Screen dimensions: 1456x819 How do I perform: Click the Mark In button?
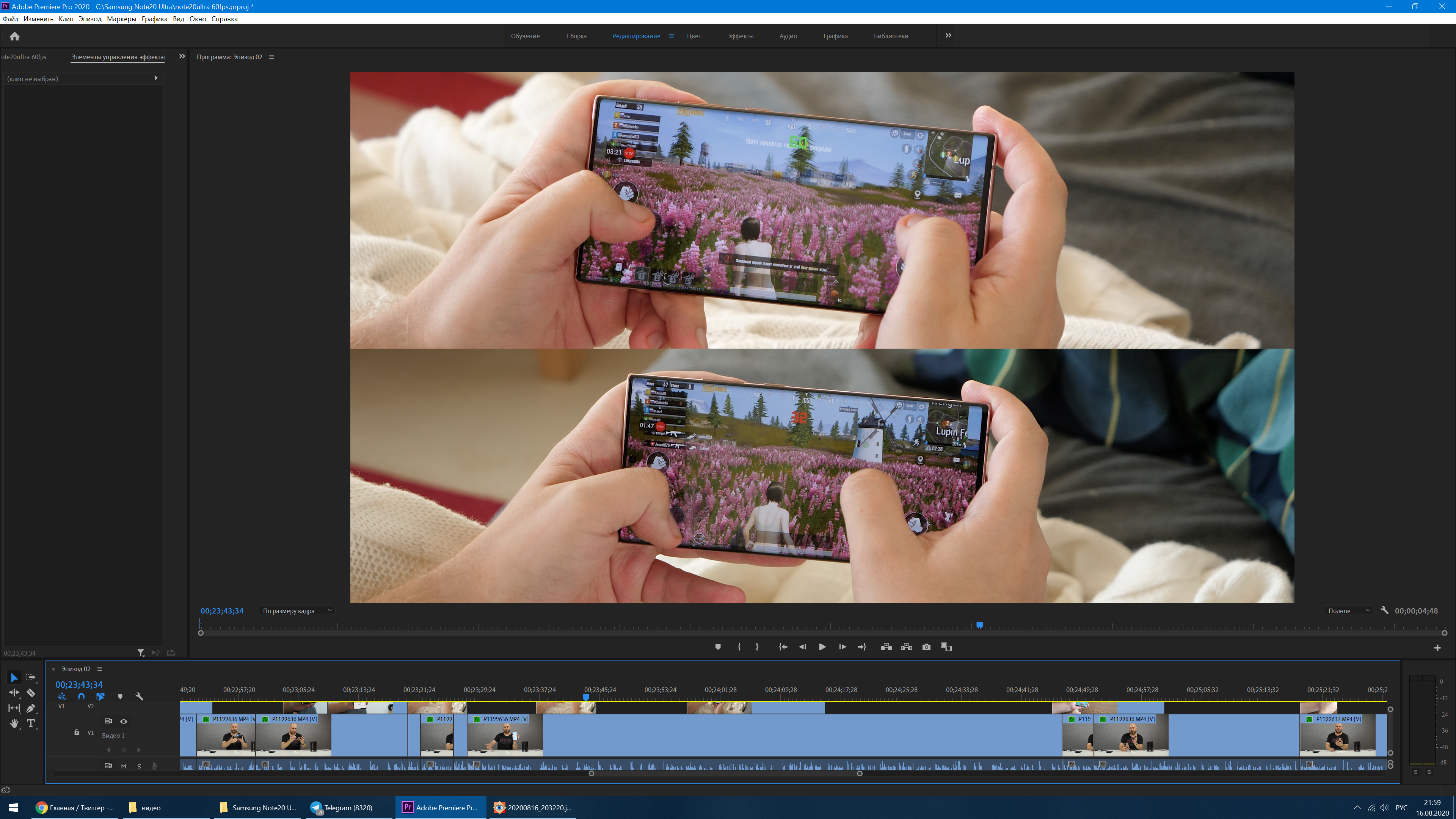(739, 646)
